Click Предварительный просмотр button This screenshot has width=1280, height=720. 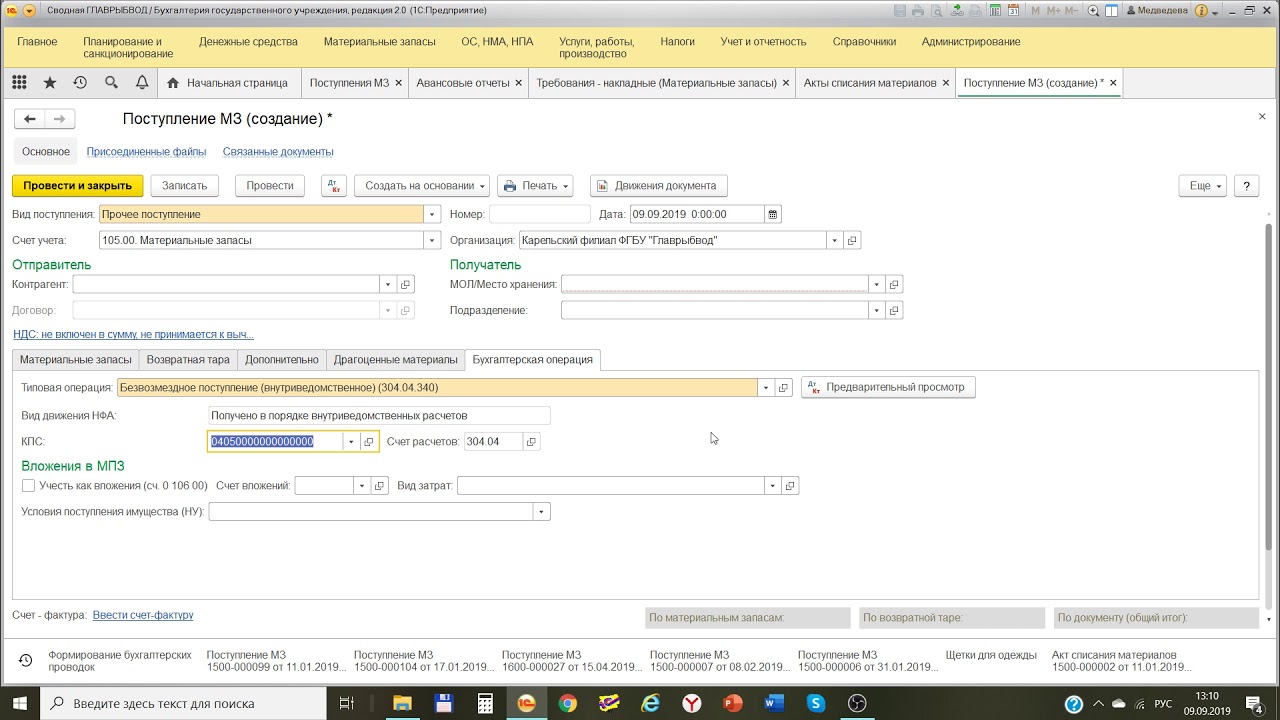pos(888,388)
